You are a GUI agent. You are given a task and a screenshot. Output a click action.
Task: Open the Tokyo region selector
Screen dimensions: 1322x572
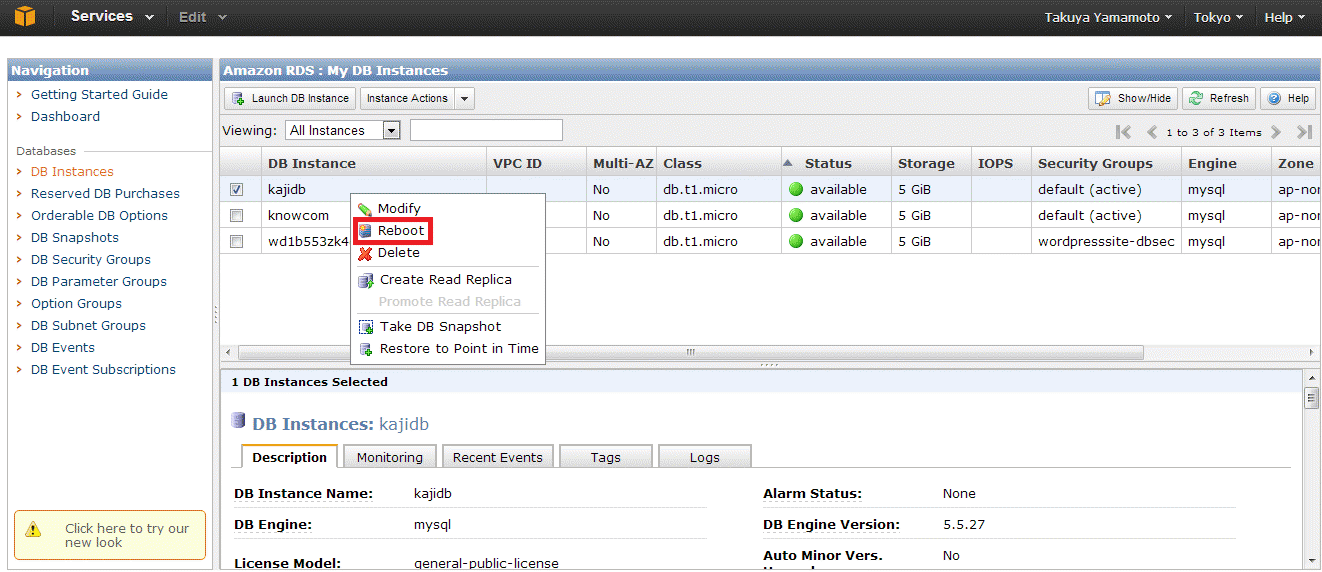tap(1218, 17)
